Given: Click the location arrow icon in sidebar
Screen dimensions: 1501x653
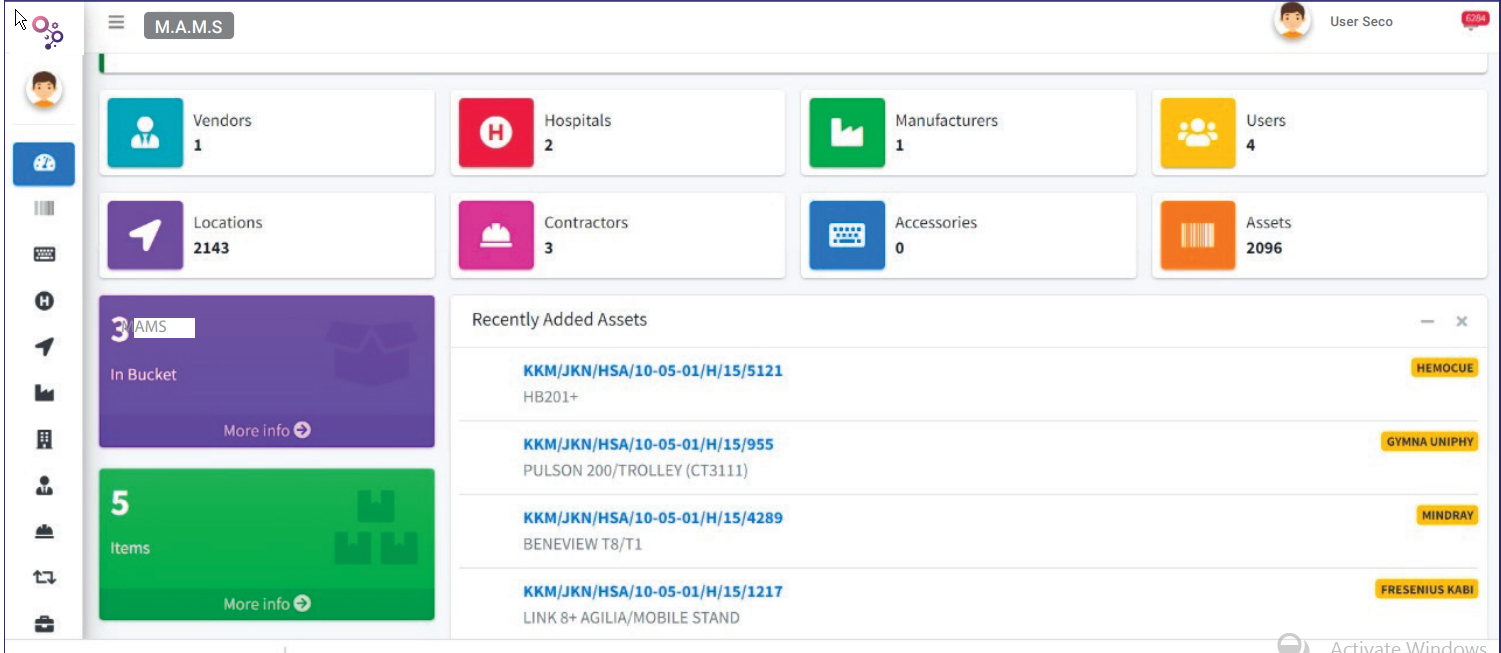Looking at the screenshot, I should coord(44,347).
